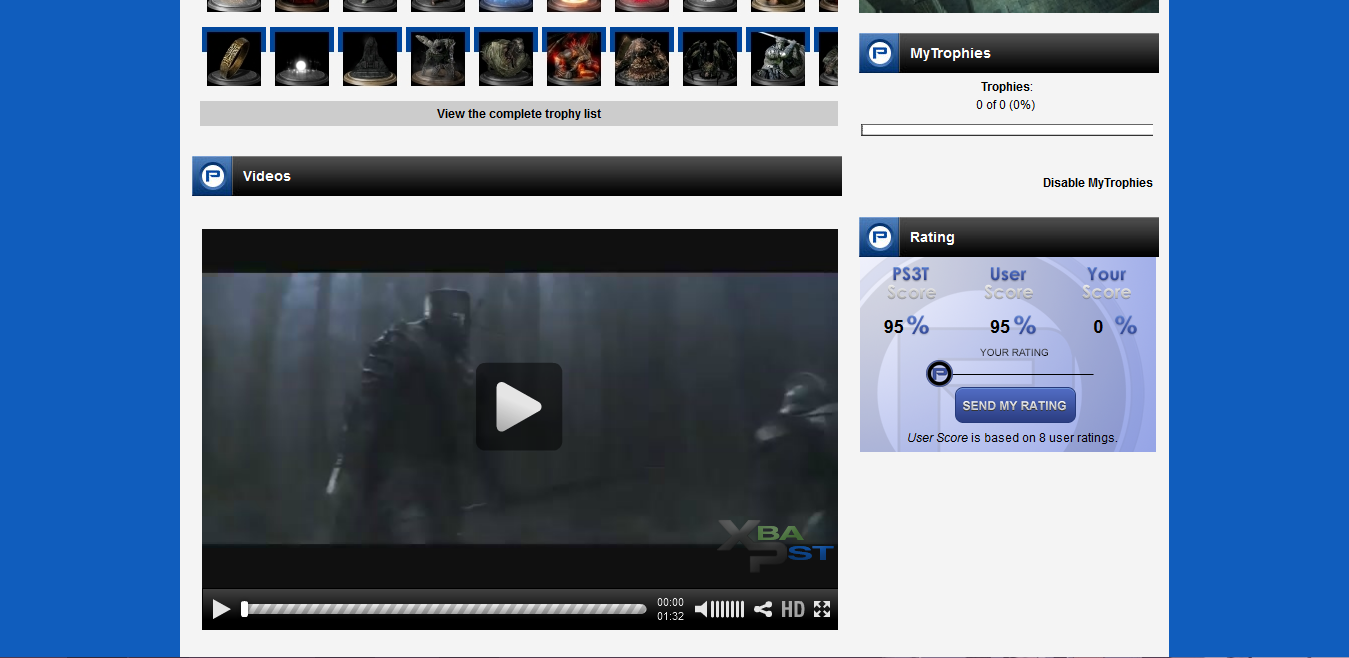Enter fullscreen video mode
Viewport: 1349px width, 658px height.
point(822,609)
